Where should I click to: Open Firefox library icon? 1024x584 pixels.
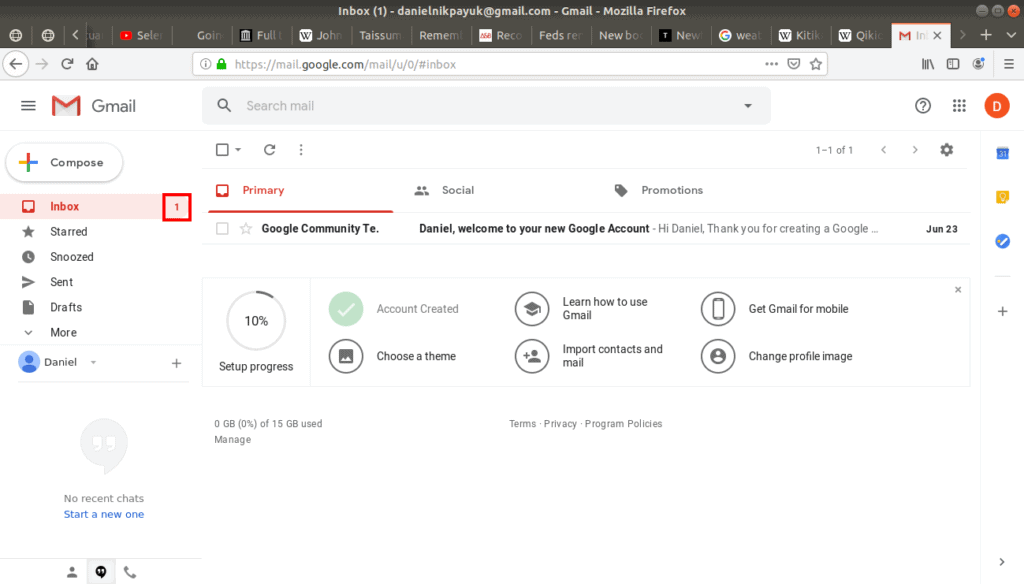(927, 64)
